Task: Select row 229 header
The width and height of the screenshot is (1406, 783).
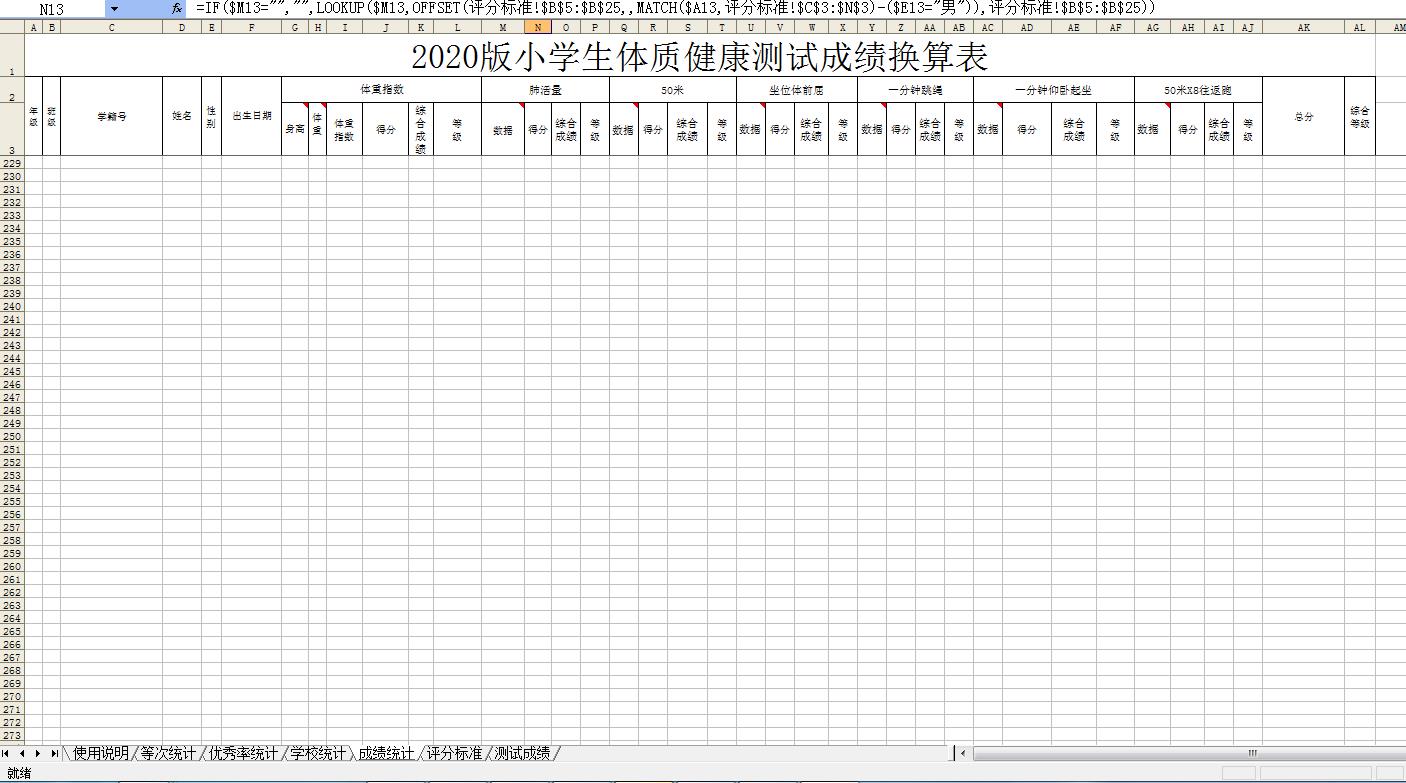Action: point(12,163)
